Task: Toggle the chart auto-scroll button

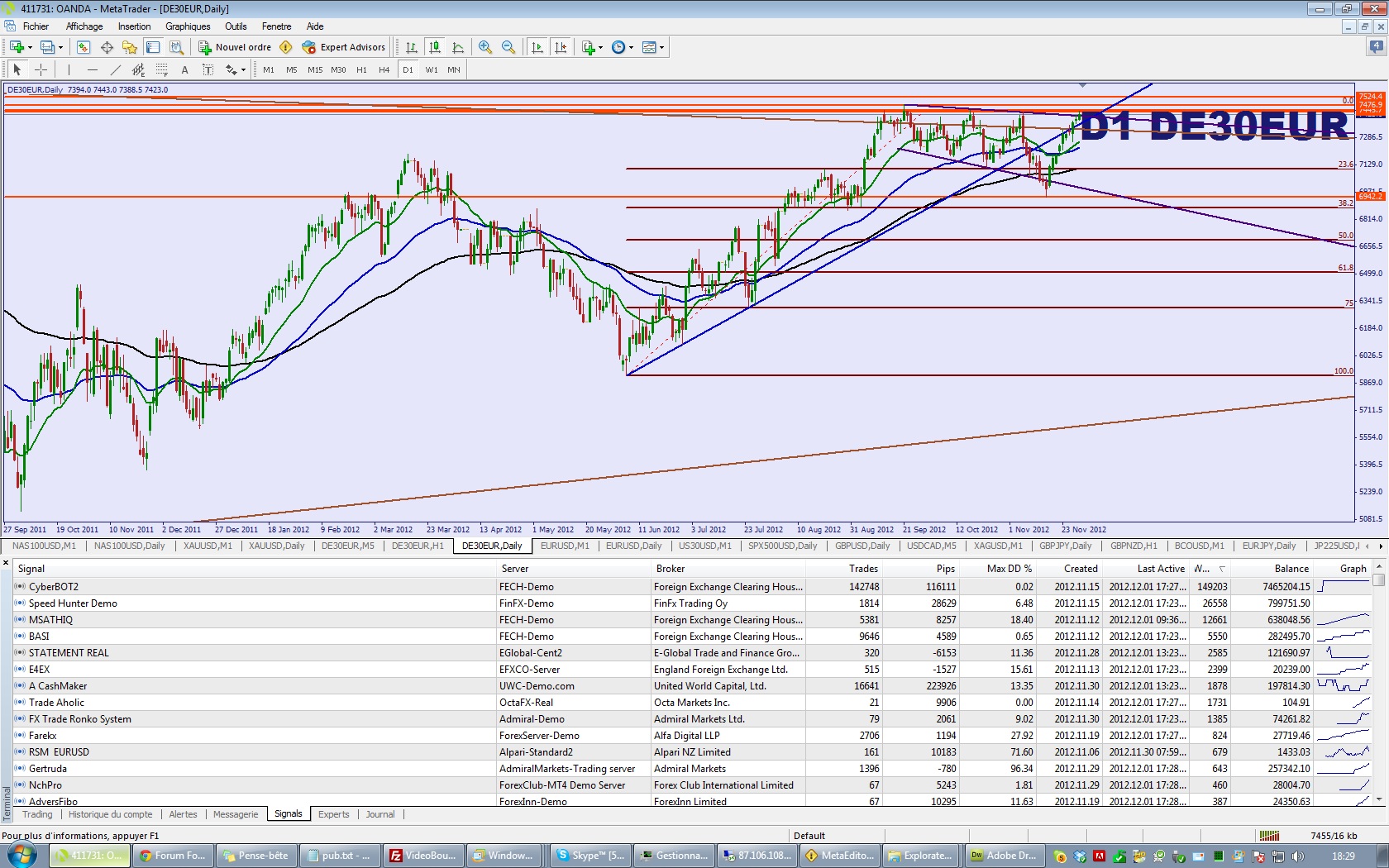Action: (537, 47)
